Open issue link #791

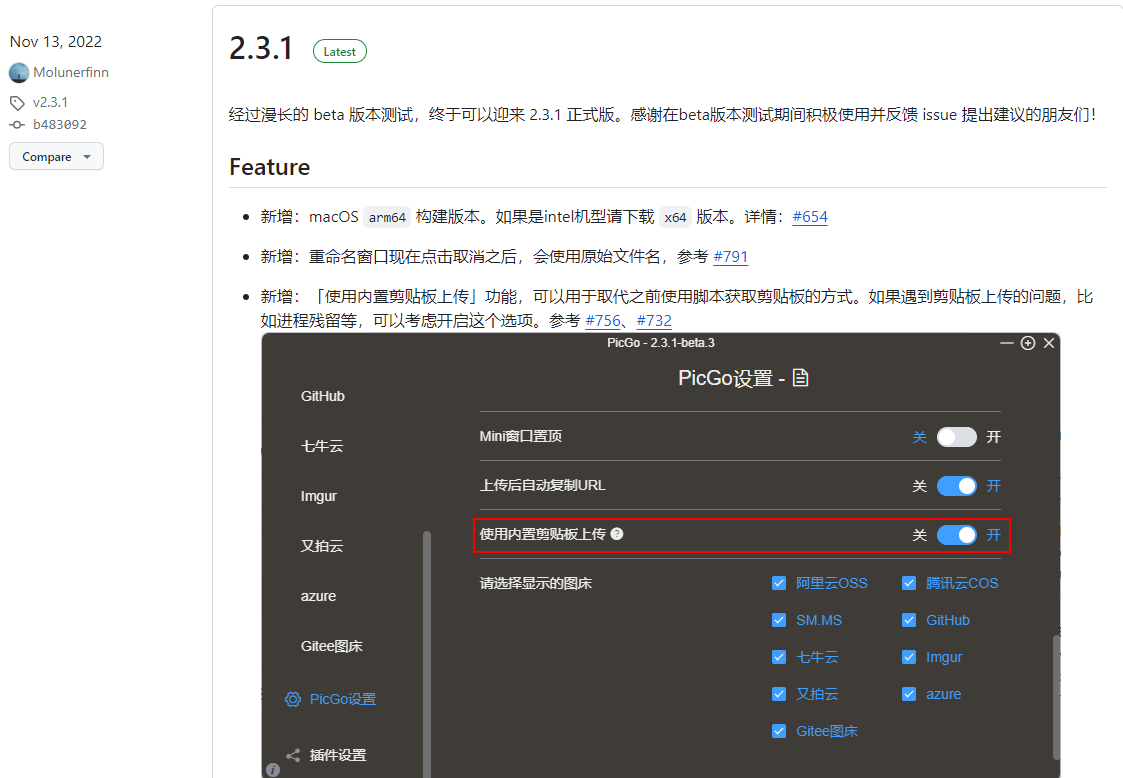pyautogui.click(x=731, y=256)
